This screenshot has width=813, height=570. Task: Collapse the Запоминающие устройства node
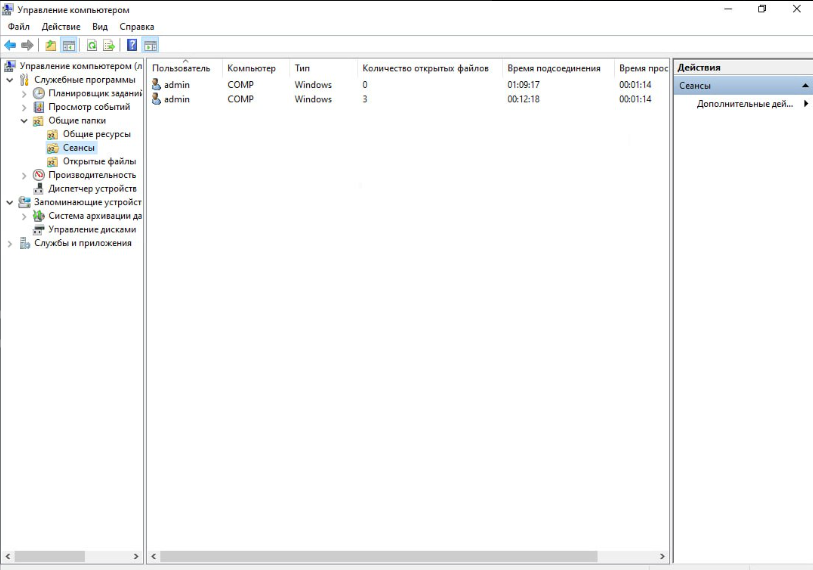[10, 202]
